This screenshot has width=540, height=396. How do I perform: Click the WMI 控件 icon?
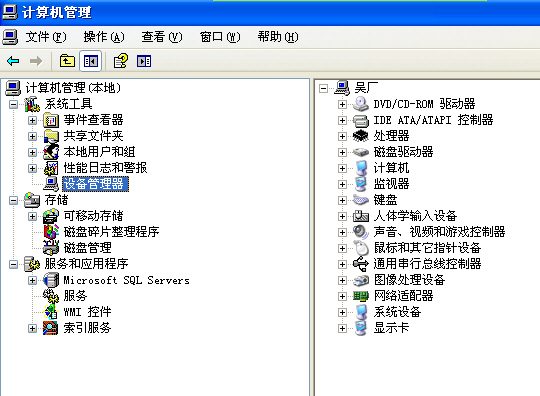tap(51, 312)
